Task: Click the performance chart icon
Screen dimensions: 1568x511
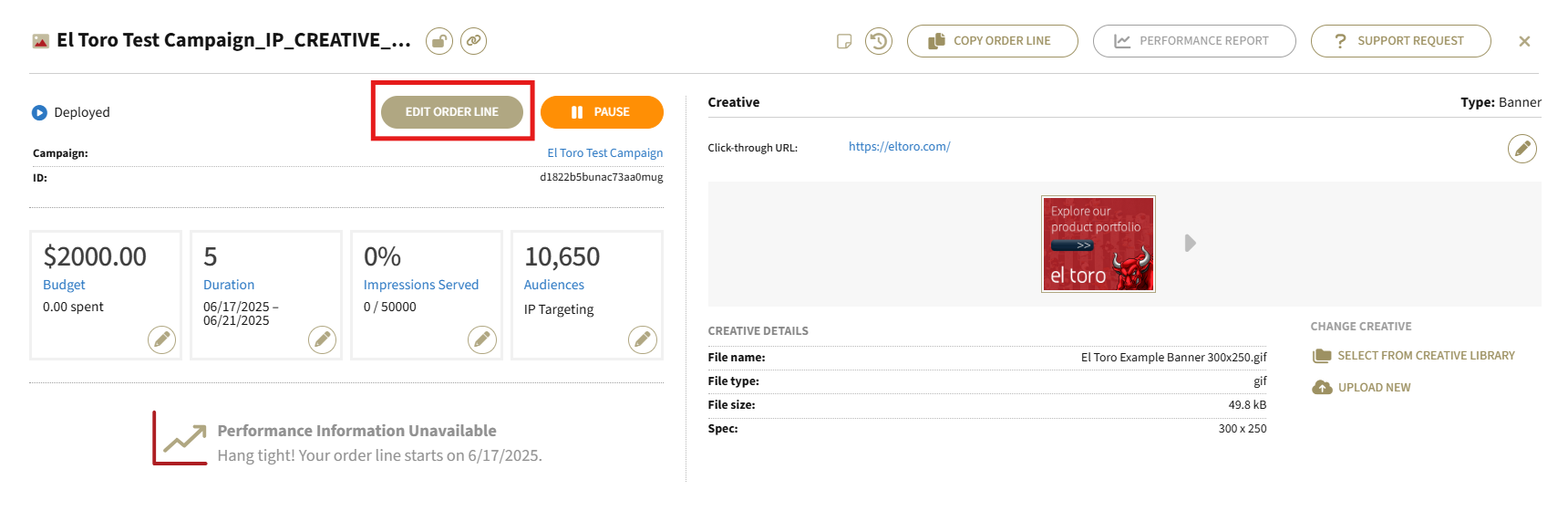Action: point(180,438)
